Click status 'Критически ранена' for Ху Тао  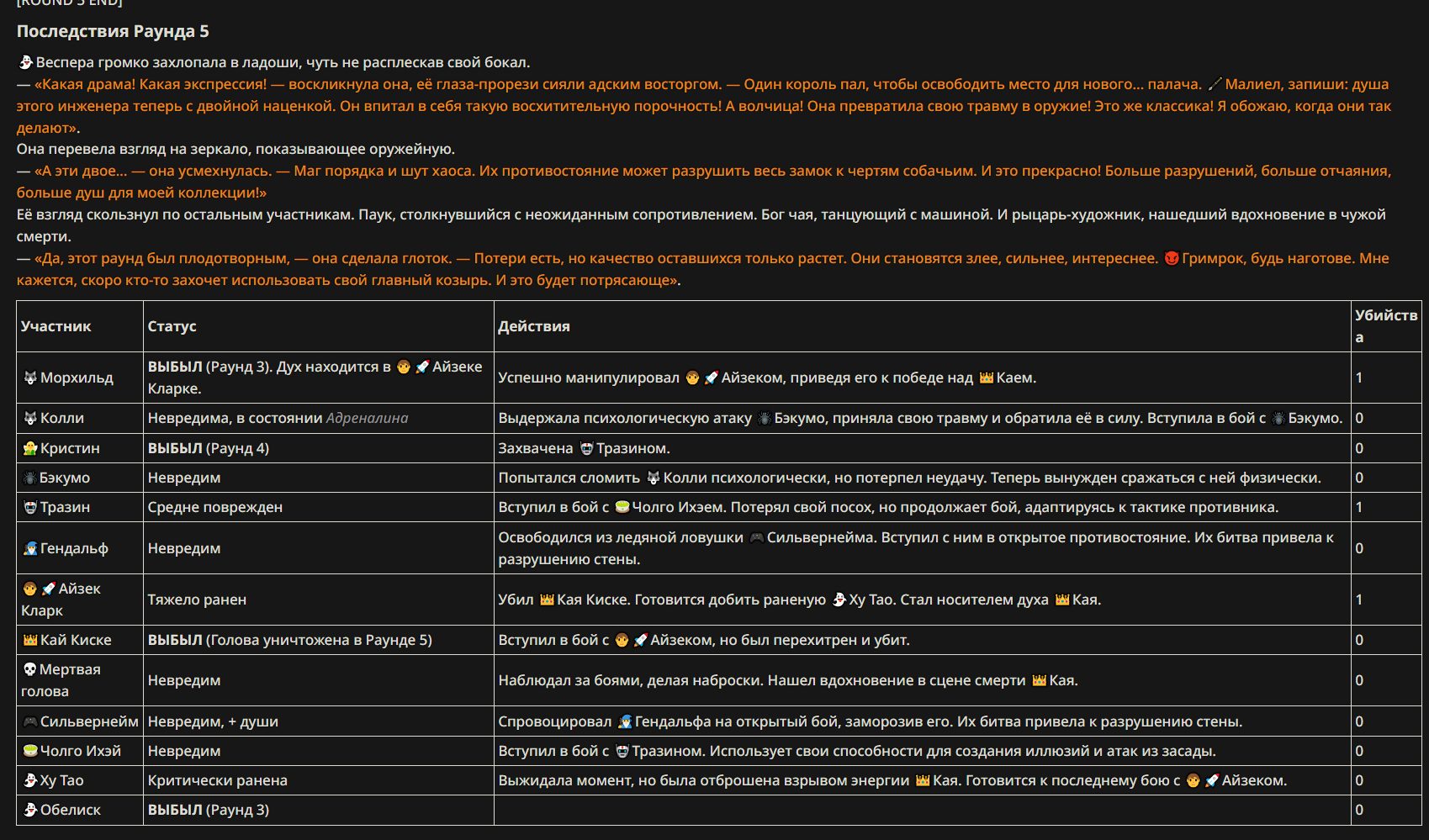[x=218, y=781]
